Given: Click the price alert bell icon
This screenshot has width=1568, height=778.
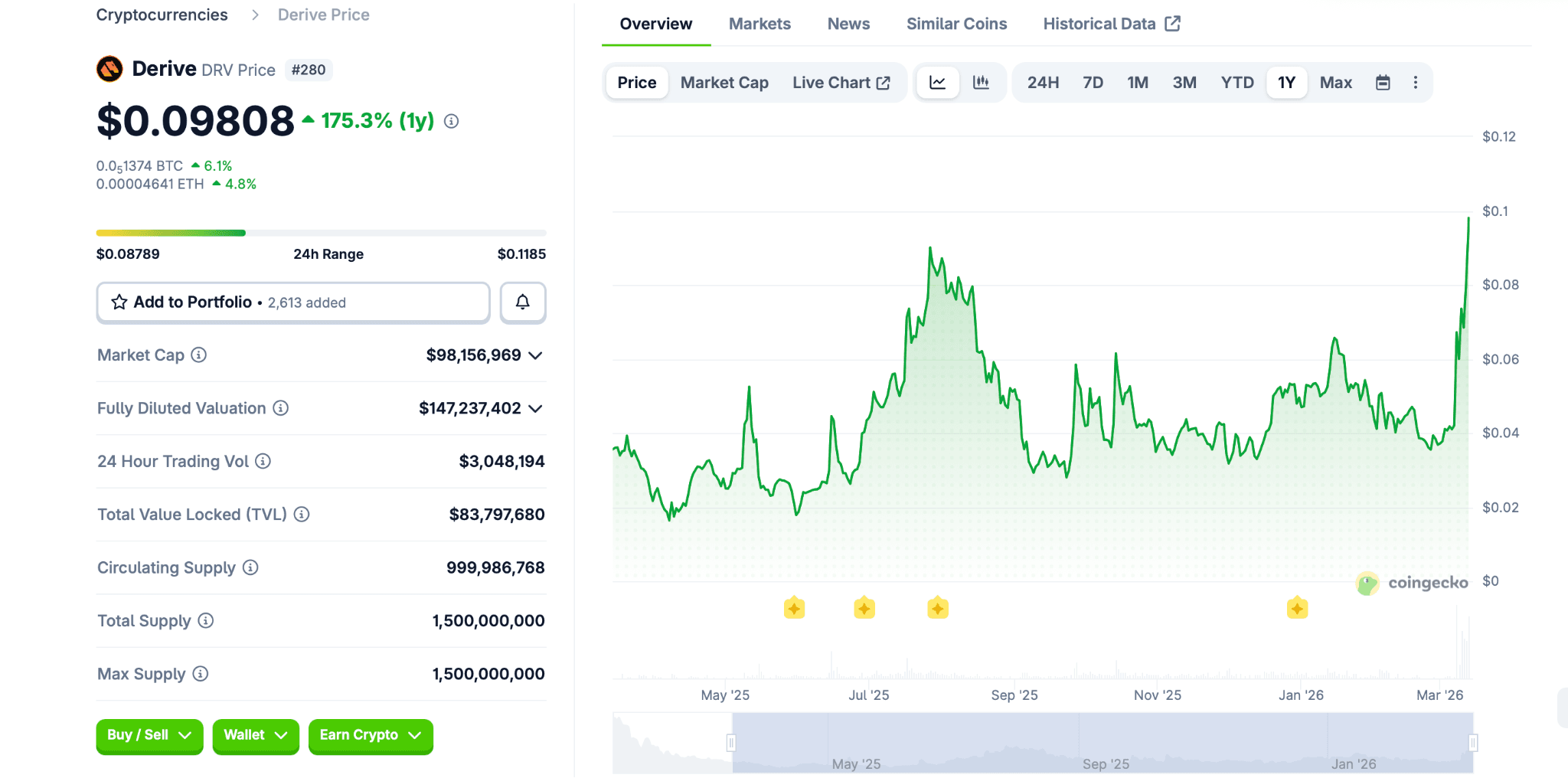Looking at the screenshot, I should click(522, 302).
